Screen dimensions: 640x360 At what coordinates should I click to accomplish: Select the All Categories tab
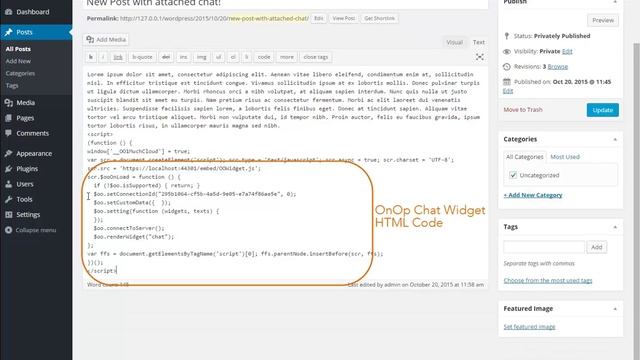524,157
